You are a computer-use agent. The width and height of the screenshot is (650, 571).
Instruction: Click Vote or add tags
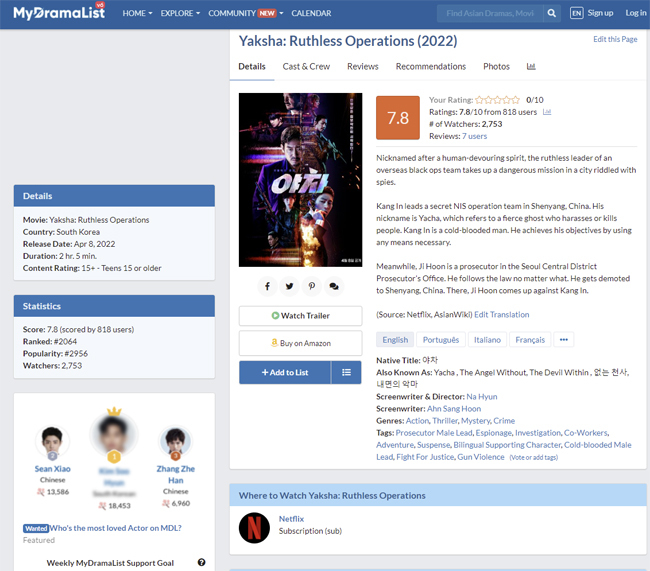pos(534,457)
